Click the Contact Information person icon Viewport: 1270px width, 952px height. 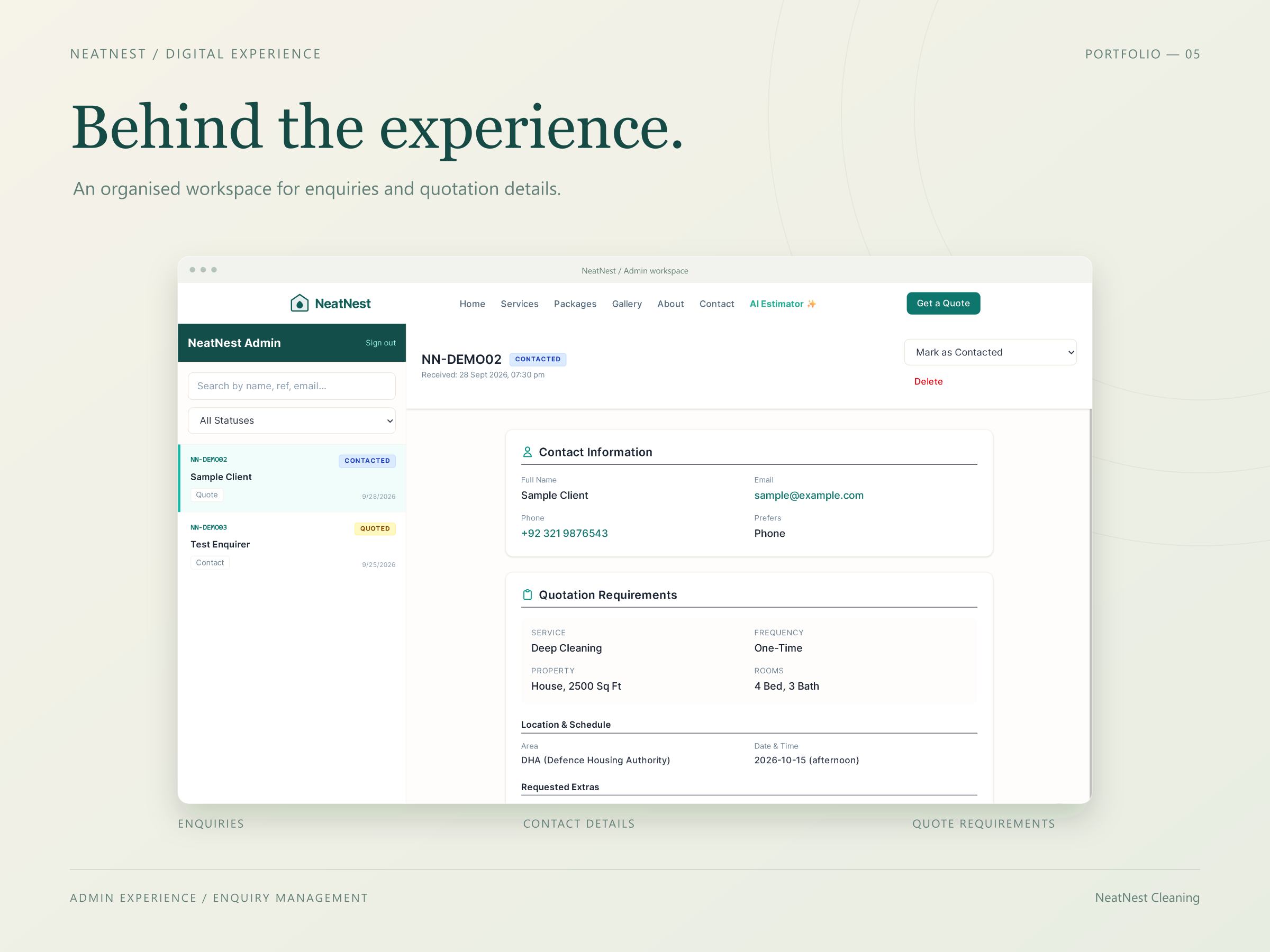pyautogui.click(x=527, y=452)
